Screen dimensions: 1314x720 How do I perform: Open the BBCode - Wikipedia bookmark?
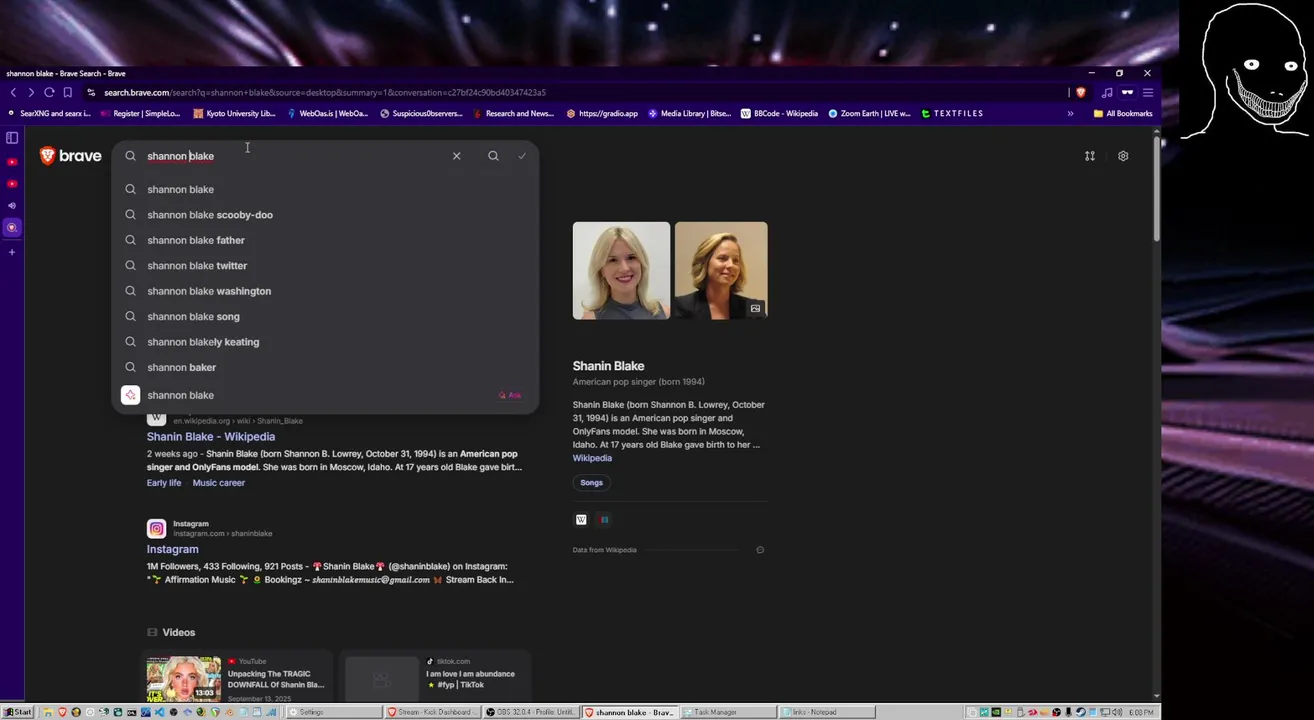tap(779, 114)
